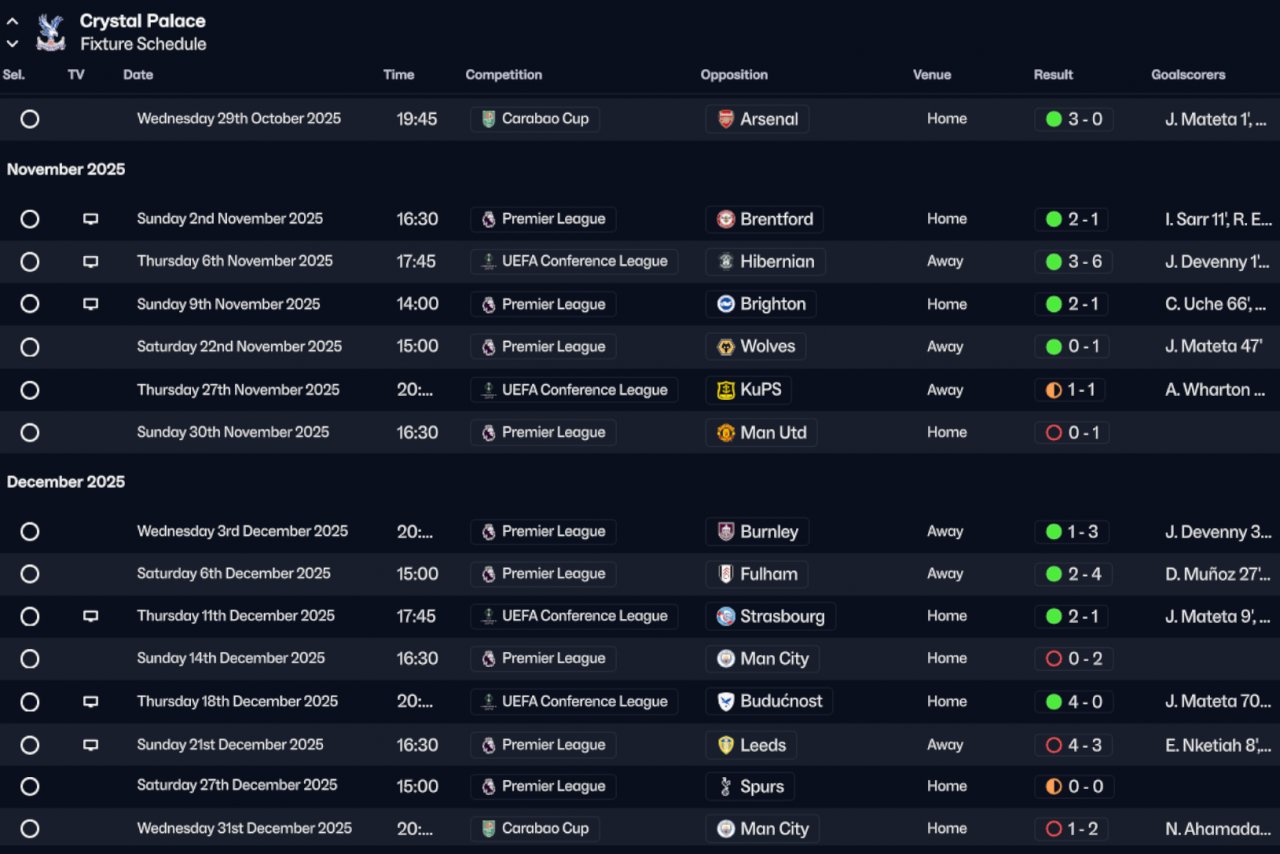Click the down chevron beside the Crystal Palace crest
The width and height of the screenshot is (1280, 854).
tap(13, 44)
